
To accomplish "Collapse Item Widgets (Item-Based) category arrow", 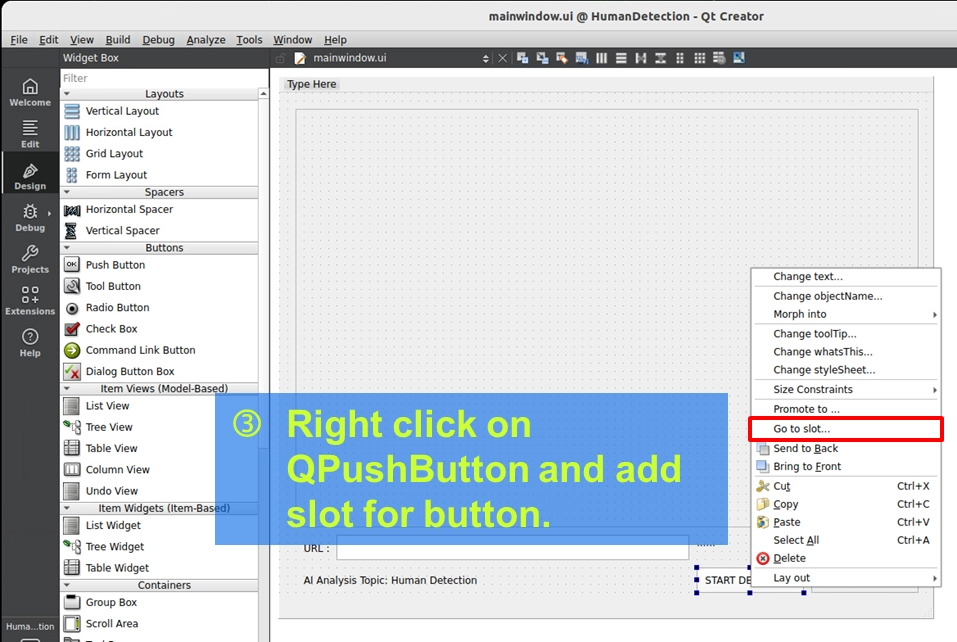I will pyautogui.click(x=67, y=508).
